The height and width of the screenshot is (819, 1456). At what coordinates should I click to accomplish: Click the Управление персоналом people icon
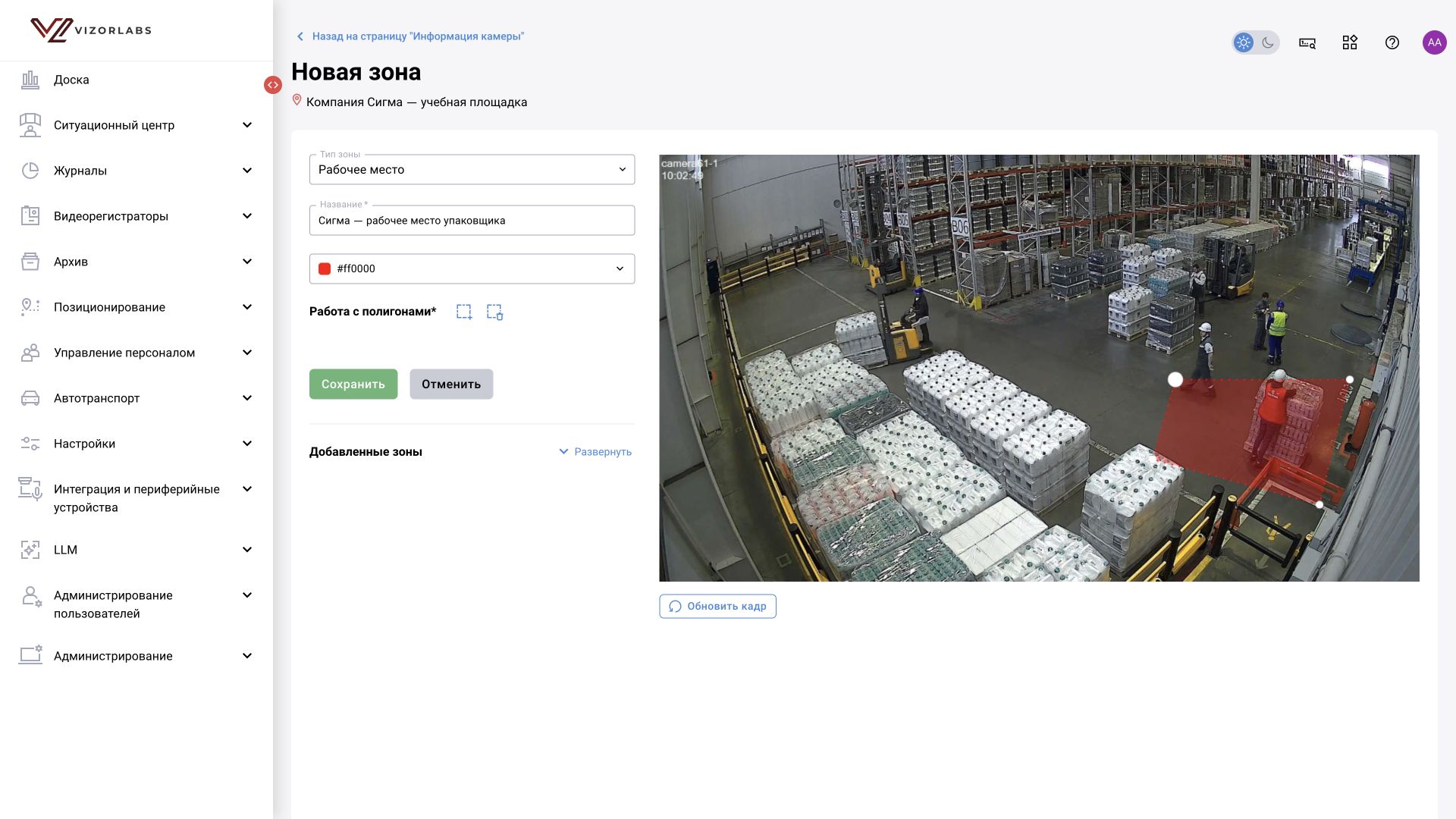[30, 353]
